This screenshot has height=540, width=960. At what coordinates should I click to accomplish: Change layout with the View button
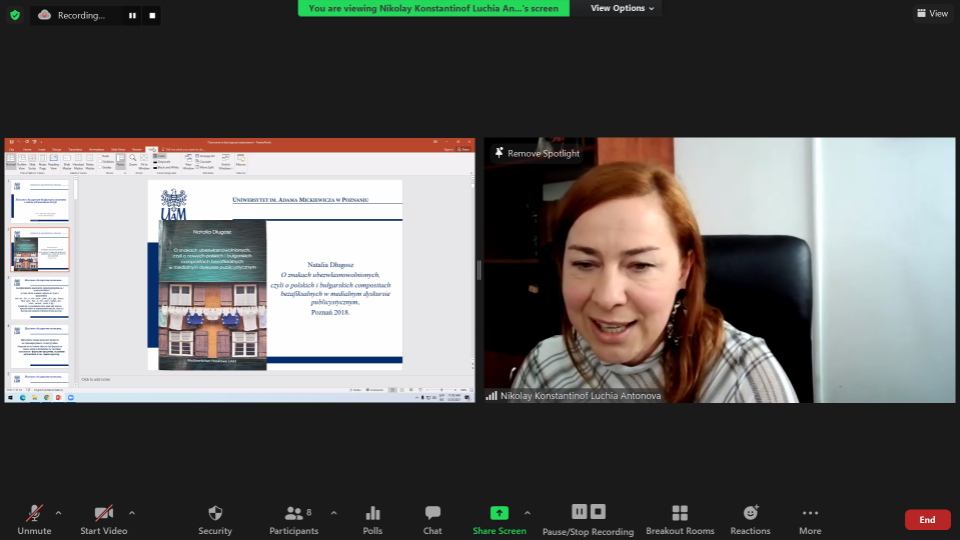(x=932, y=13)
